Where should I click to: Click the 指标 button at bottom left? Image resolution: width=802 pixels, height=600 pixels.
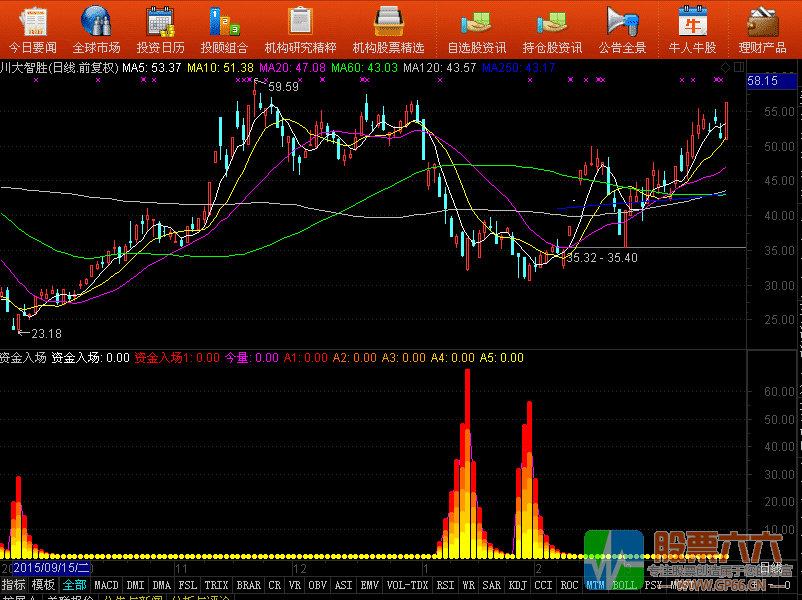coord(14,585)
